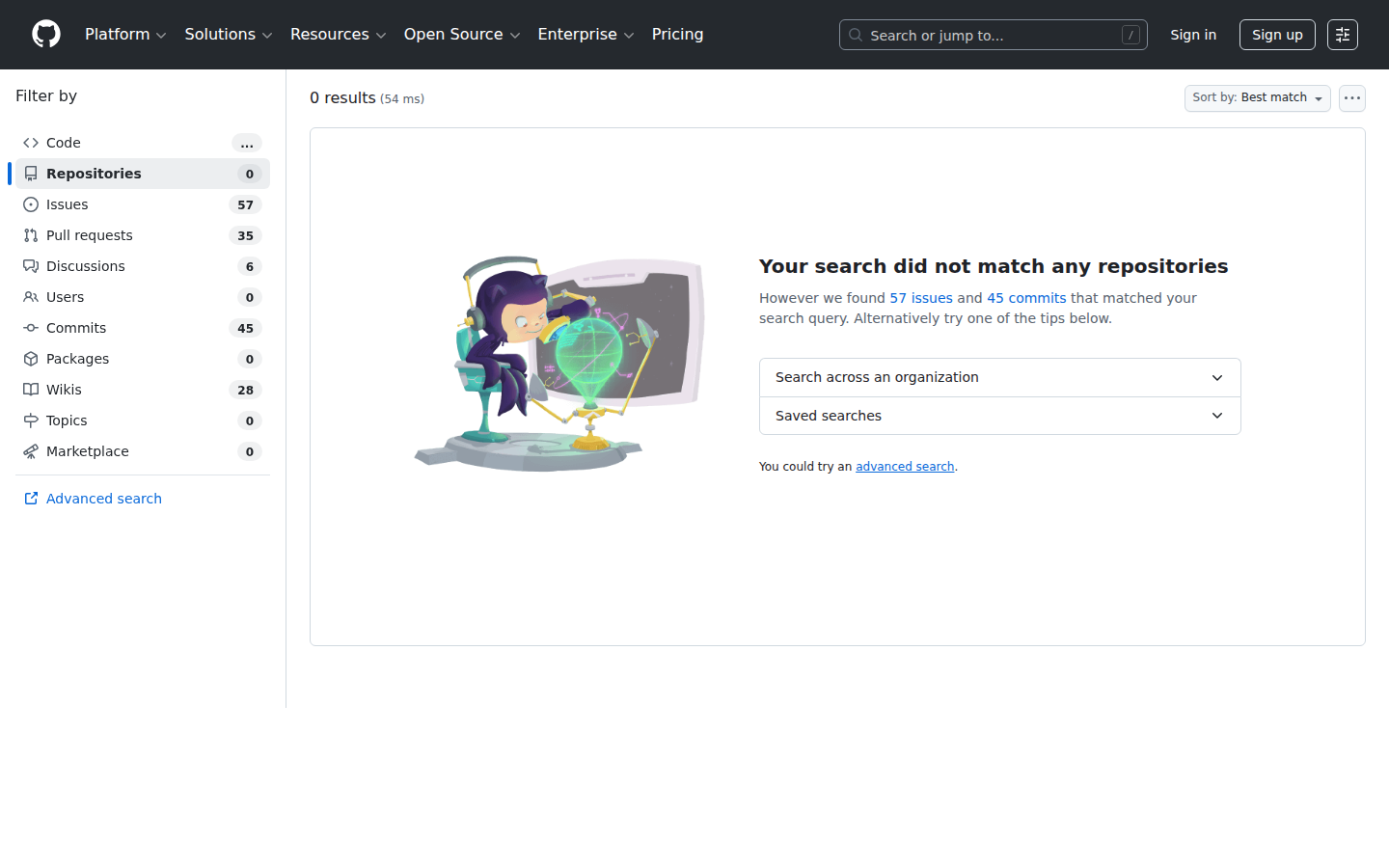
Task: Follow the 57 issues link
Action: (920, 298)
